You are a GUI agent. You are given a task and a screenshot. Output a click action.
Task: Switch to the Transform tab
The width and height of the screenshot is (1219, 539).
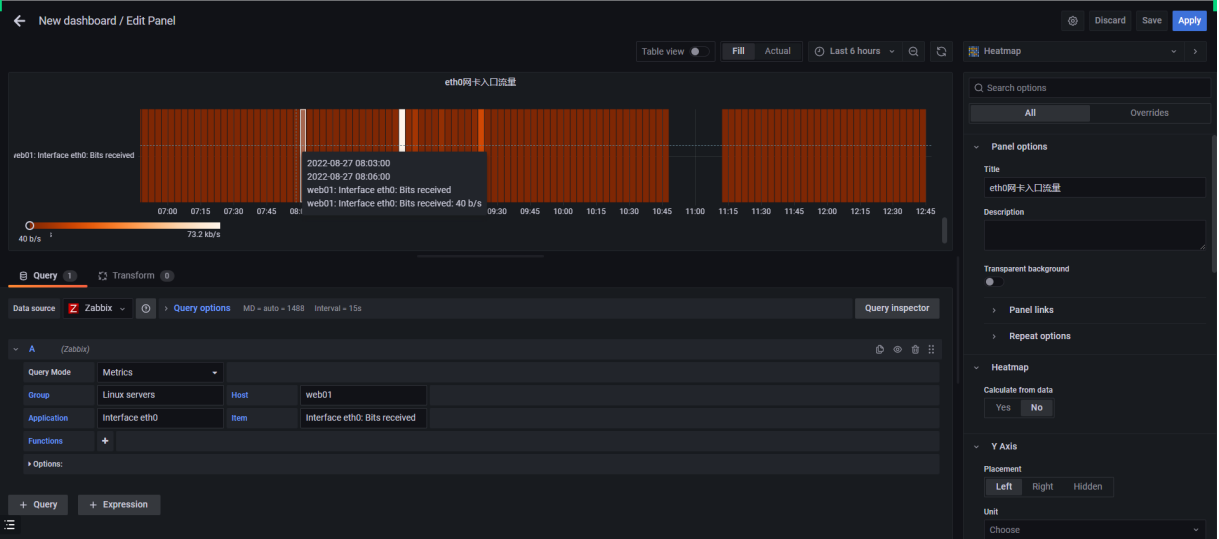[136, 275]
